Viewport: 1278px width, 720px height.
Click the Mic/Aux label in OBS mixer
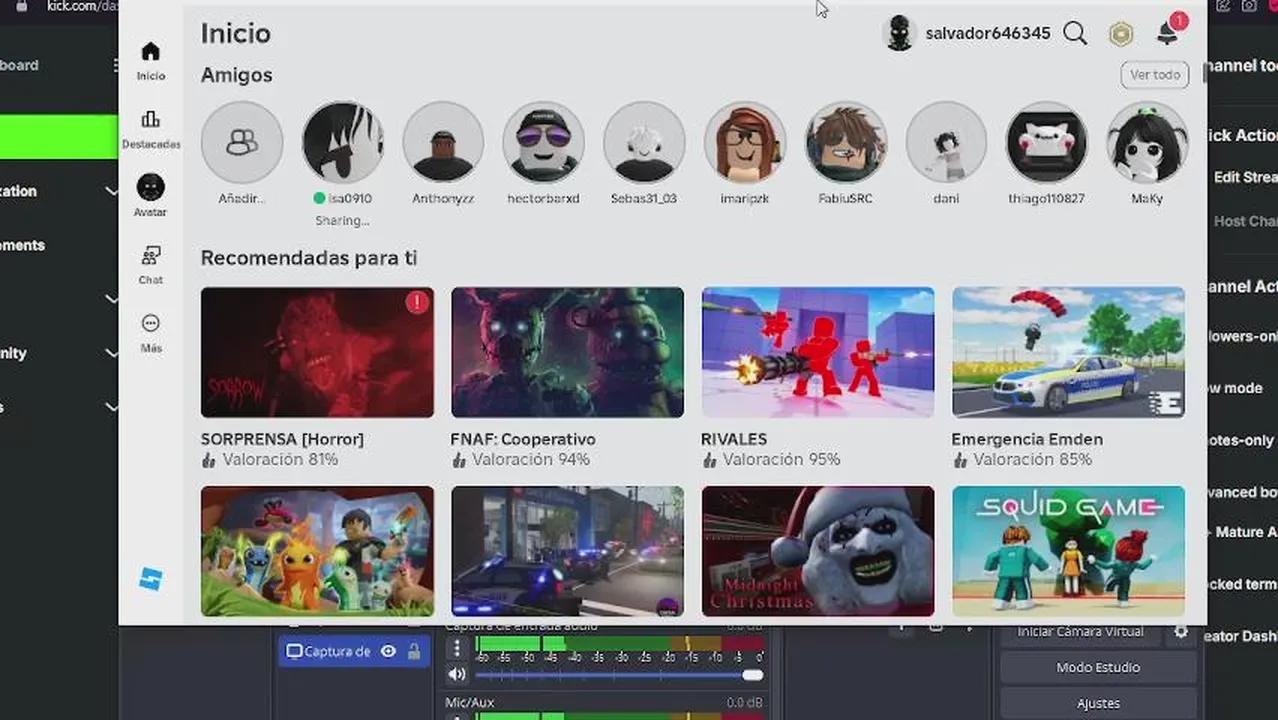pos(470,703)
